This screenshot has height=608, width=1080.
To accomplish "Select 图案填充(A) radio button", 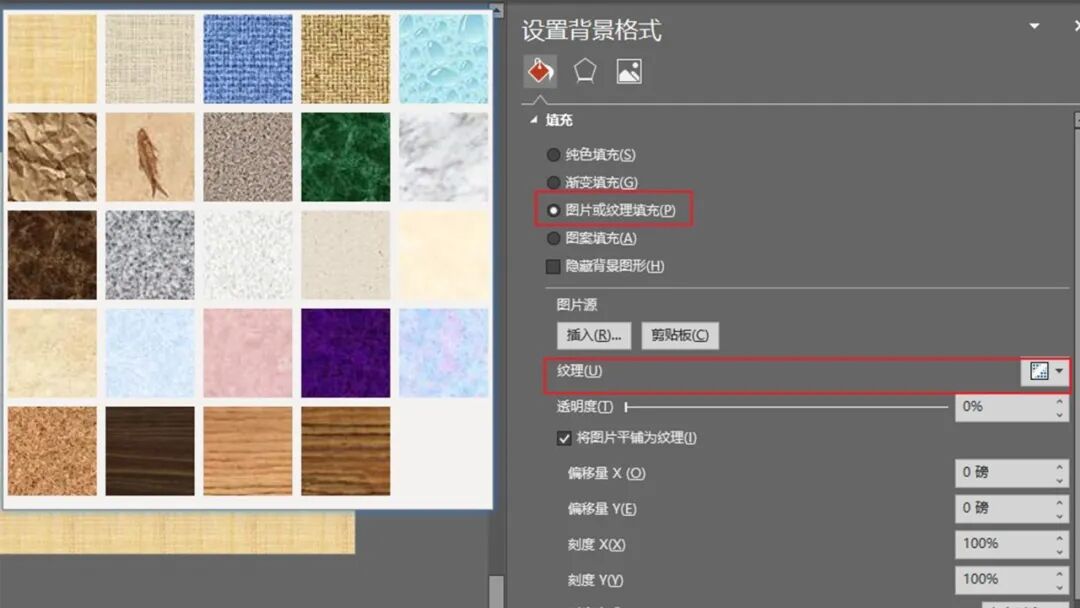I will [553, 238].
